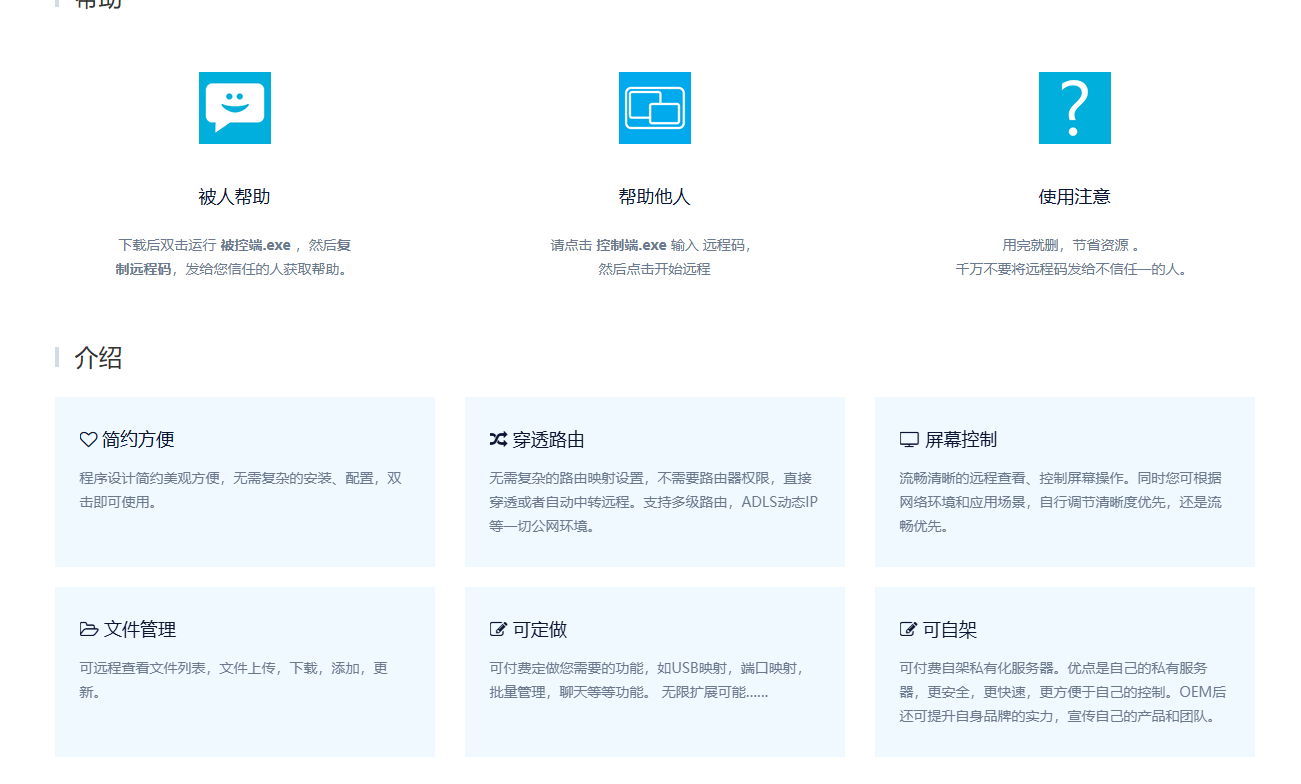Click the dual-screen remote control icon
The image size is (1301, 784).
point(655,108)
